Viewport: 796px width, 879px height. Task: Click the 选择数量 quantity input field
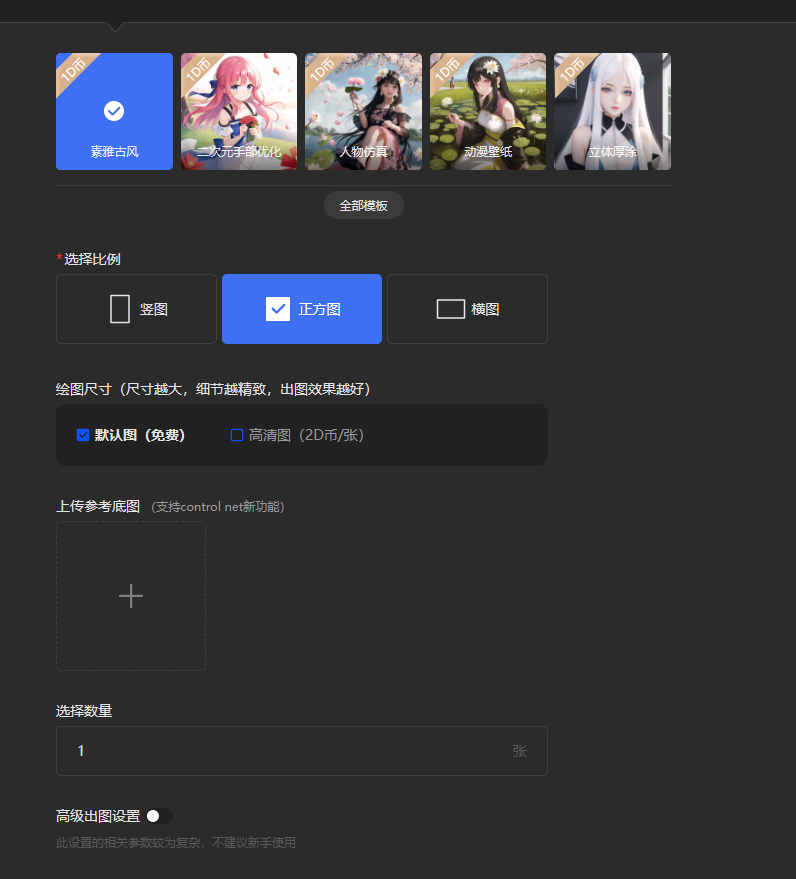(290, 751)
